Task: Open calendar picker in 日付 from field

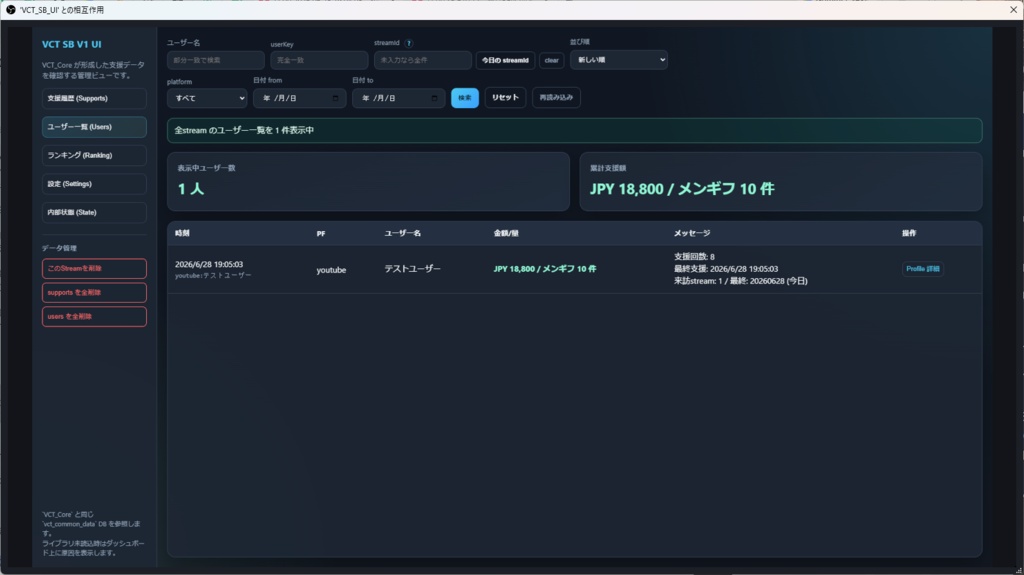Action: click(x=335, y=98)
